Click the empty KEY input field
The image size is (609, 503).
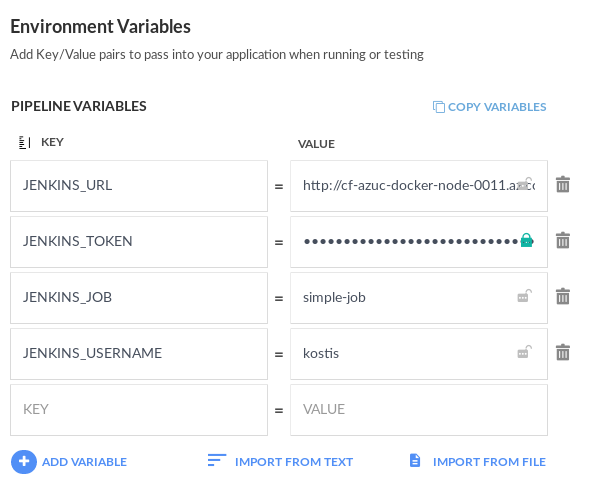[139, 410]
